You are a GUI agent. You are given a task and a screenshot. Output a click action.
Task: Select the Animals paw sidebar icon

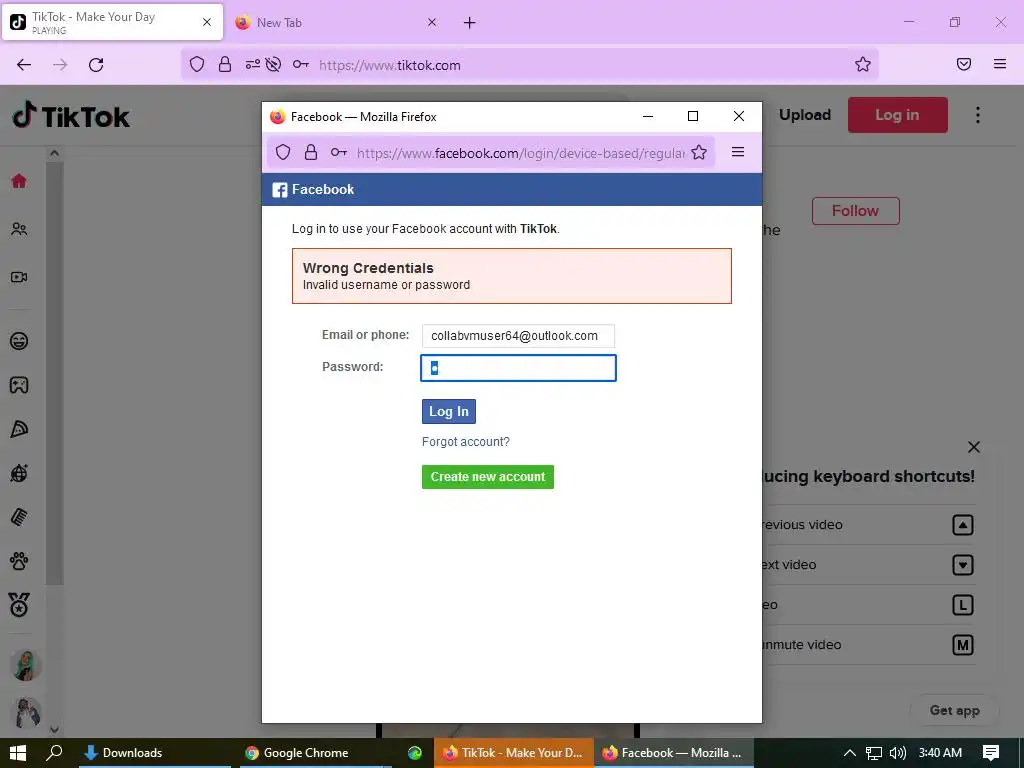(x=19, y=561)
